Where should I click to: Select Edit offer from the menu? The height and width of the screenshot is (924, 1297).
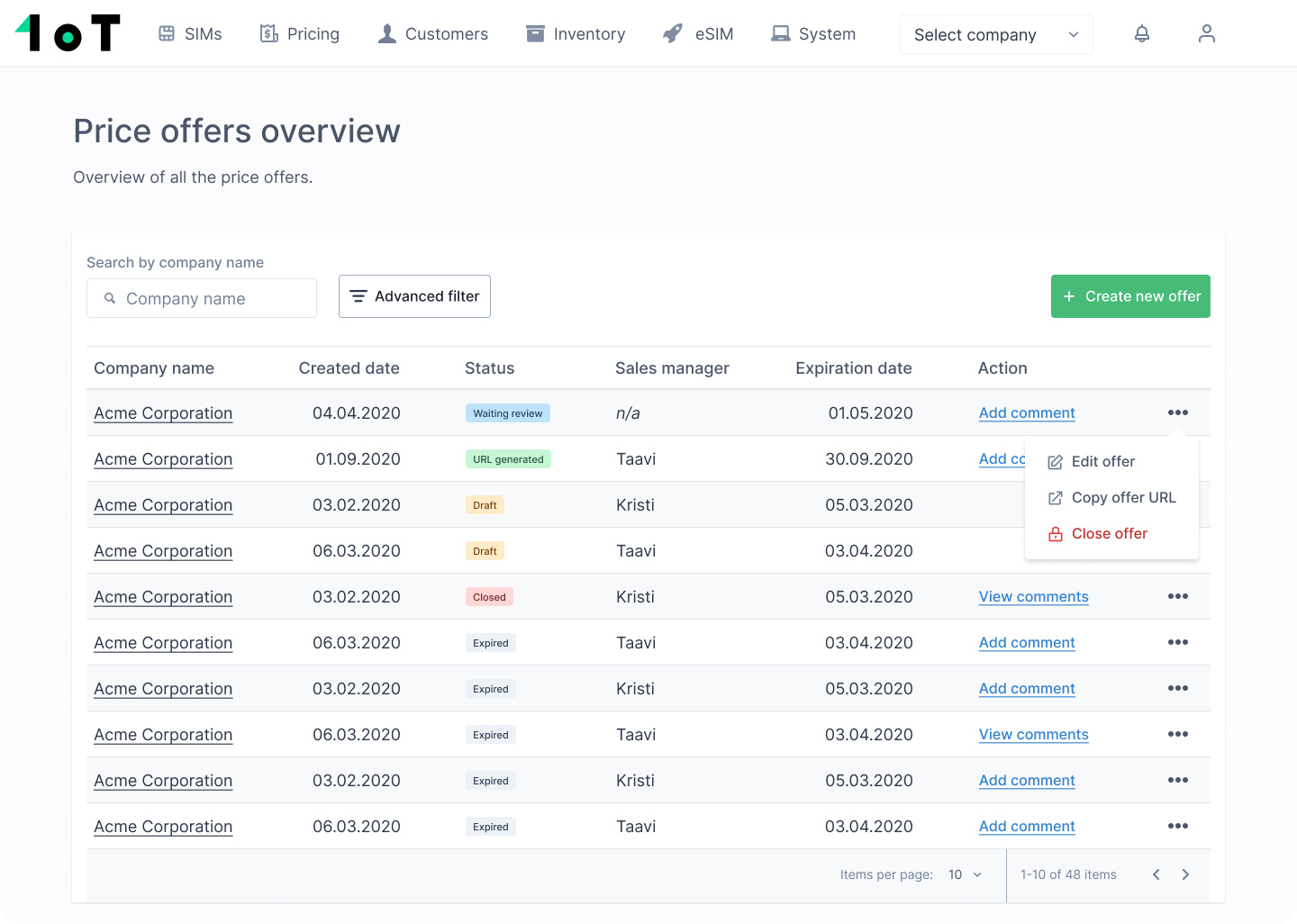click(1102, 461)
